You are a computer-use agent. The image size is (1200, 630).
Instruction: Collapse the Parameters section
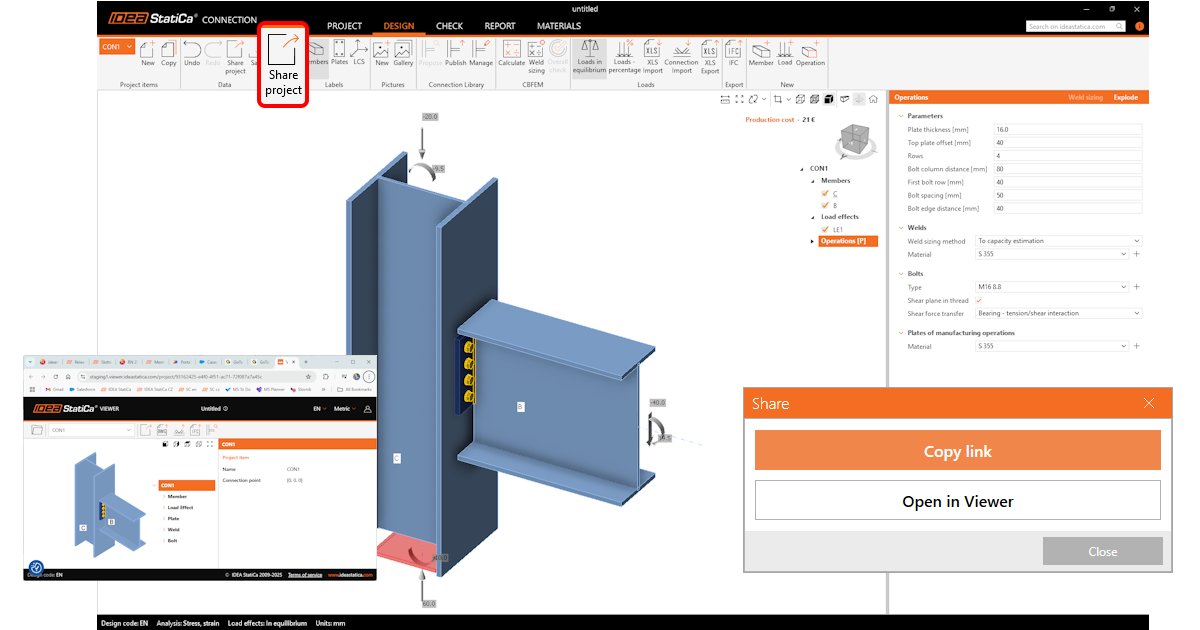901,116
